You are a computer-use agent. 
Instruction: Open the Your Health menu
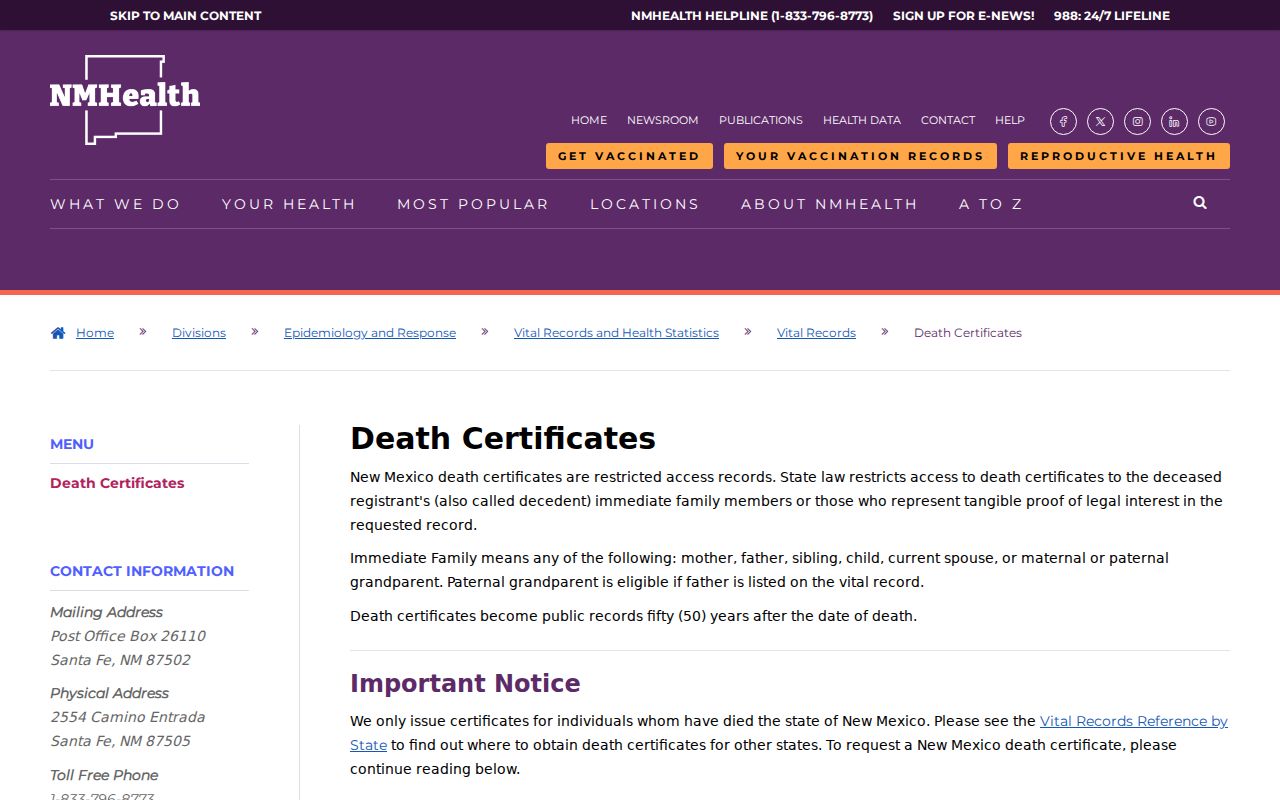point(289,204)
